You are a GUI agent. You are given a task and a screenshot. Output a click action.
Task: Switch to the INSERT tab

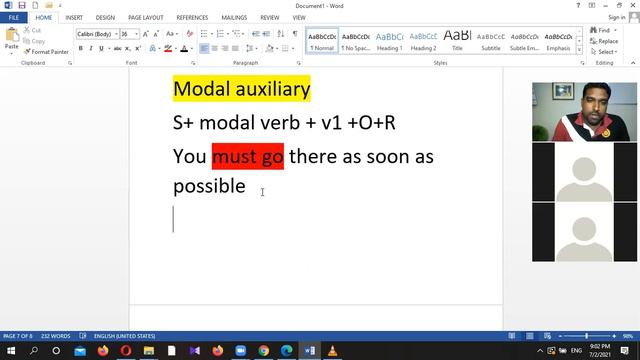click(x=74, y=18)
